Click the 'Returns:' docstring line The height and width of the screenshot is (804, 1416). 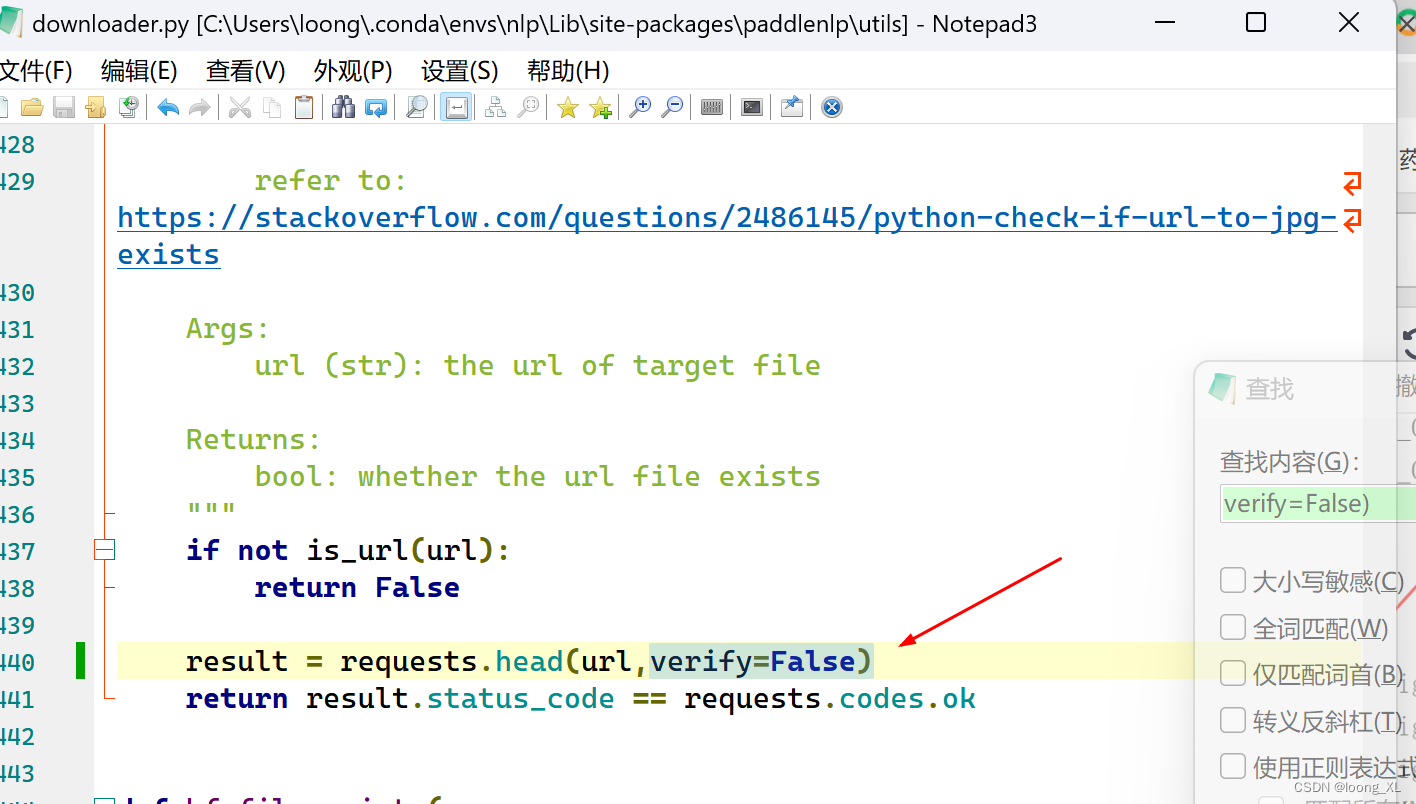tap(254, 439)
